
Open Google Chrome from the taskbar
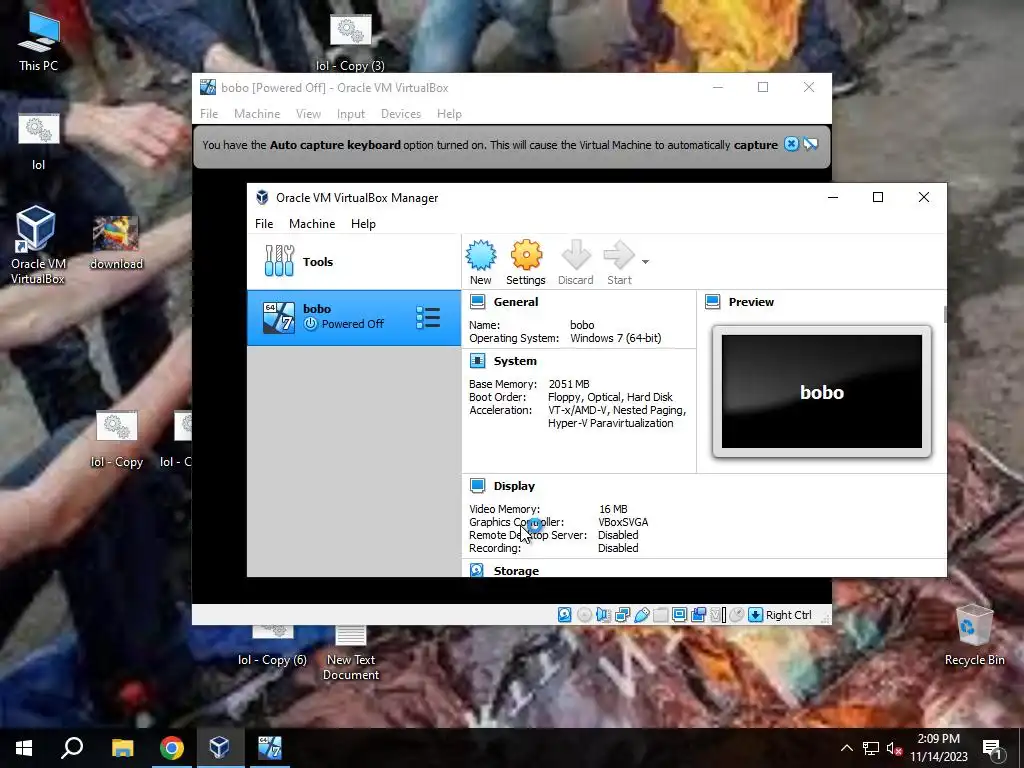tap(172, 748)
